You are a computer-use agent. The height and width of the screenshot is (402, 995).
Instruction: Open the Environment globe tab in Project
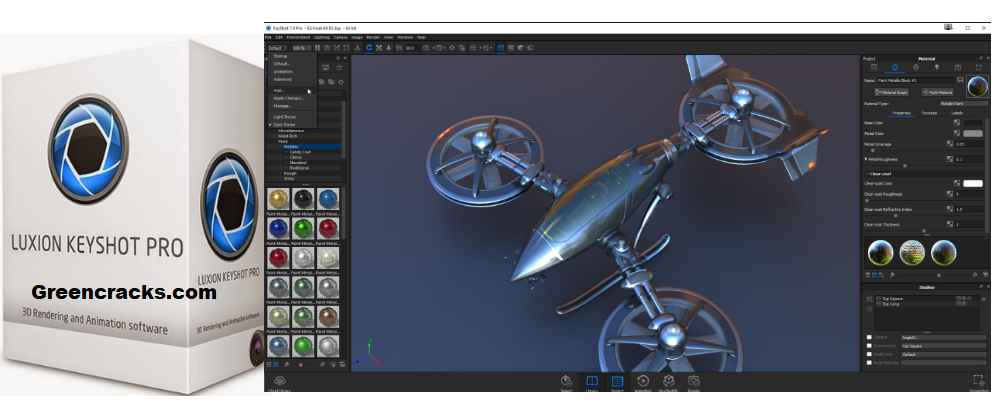(916, 67)
